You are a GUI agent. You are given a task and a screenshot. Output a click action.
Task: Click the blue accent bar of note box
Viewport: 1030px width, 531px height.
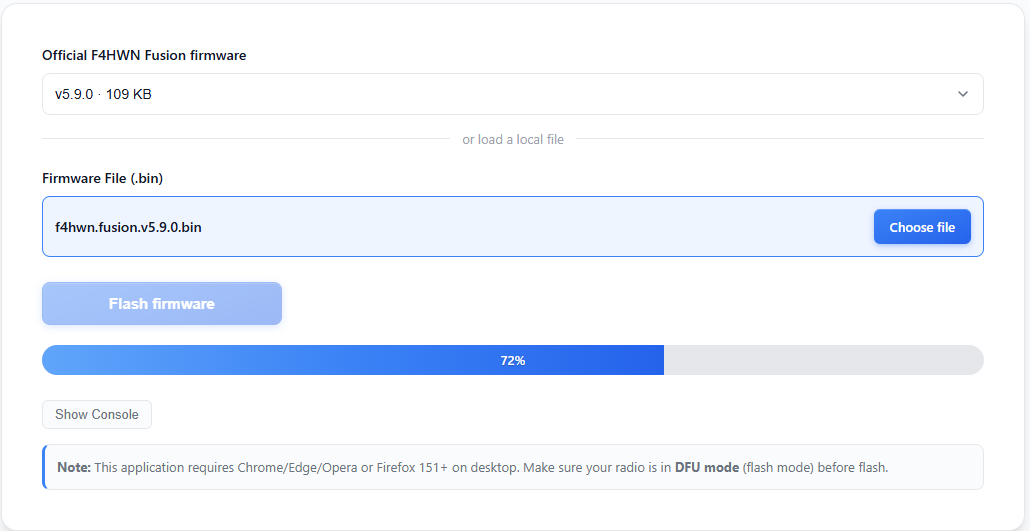(44, 467)
